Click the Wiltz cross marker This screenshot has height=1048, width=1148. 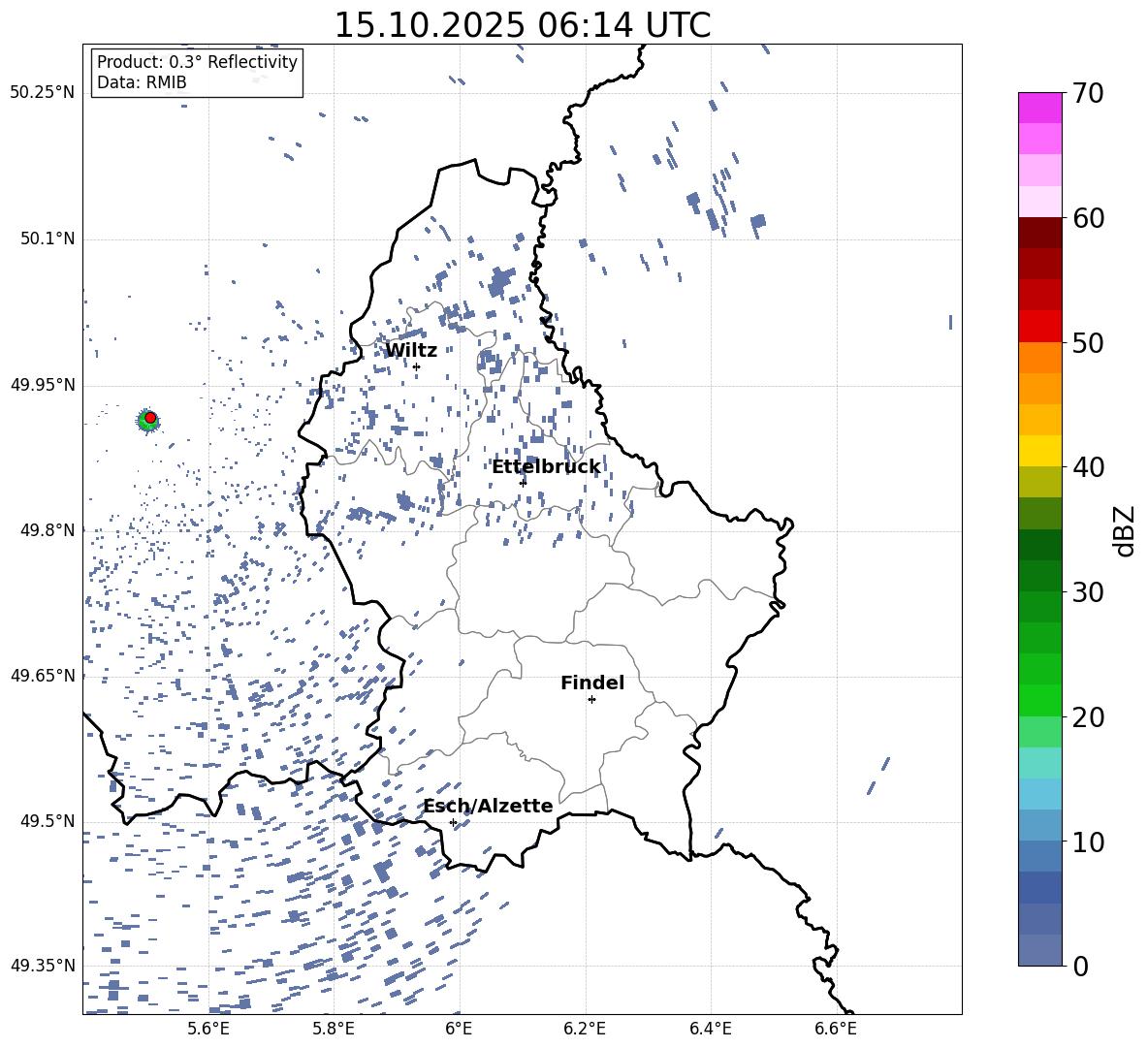417,367
